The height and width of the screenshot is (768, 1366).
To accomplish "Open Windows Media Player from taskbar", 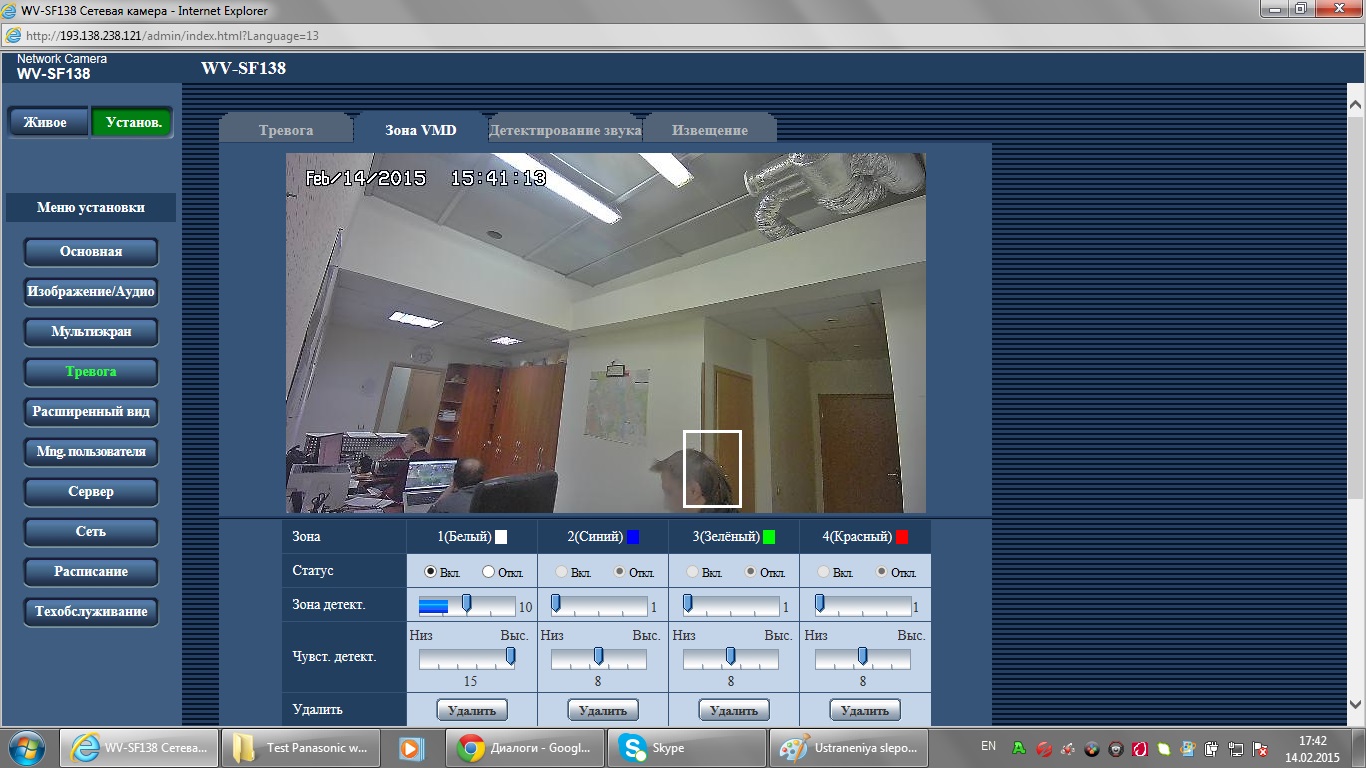I will pyautogui.click(x=410, y=747).
